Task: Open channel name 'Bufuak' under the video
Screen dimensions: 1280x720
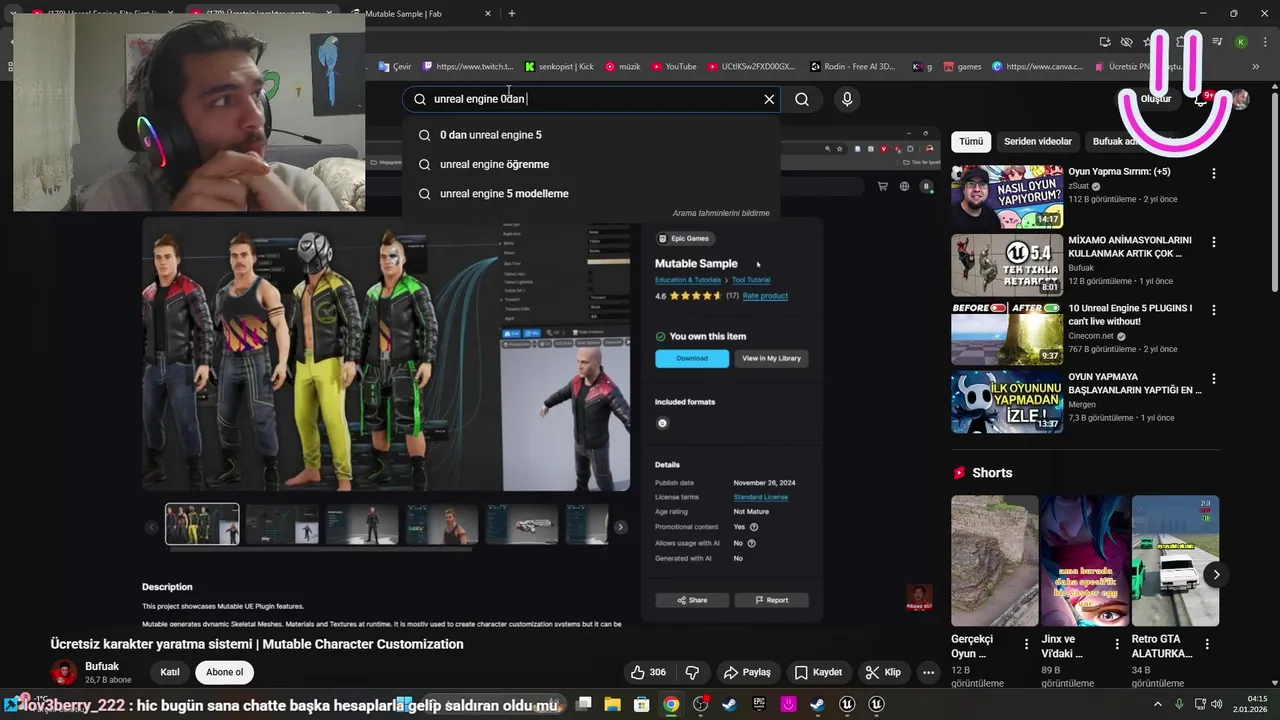Action: (x=102, y=666)
